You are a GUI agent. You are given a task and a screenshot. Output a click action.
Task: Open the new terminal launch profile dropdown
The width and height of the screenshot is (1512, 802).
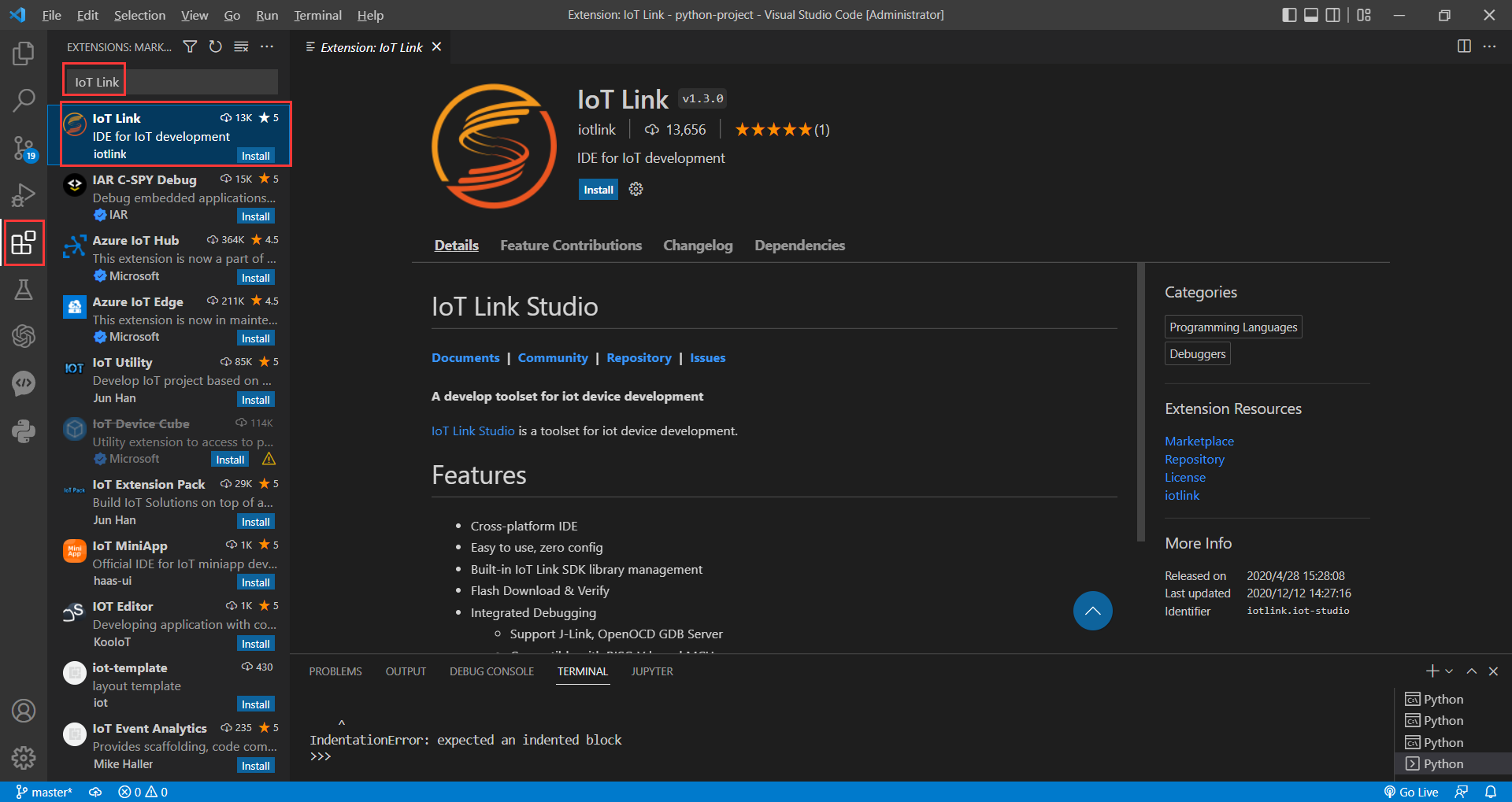click(x=1449, y=671)
